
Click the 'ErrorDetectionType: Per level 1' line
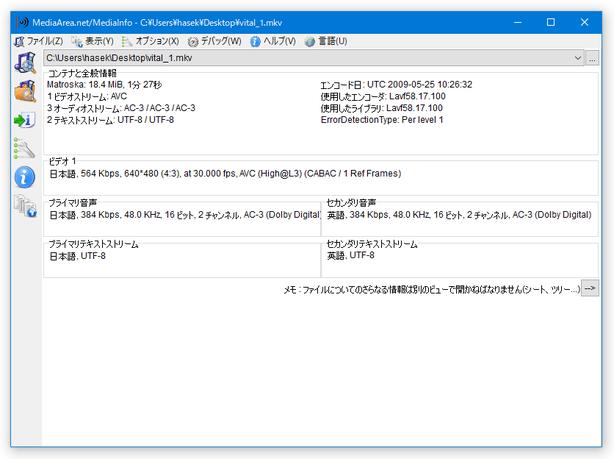[x=382, y=120]
